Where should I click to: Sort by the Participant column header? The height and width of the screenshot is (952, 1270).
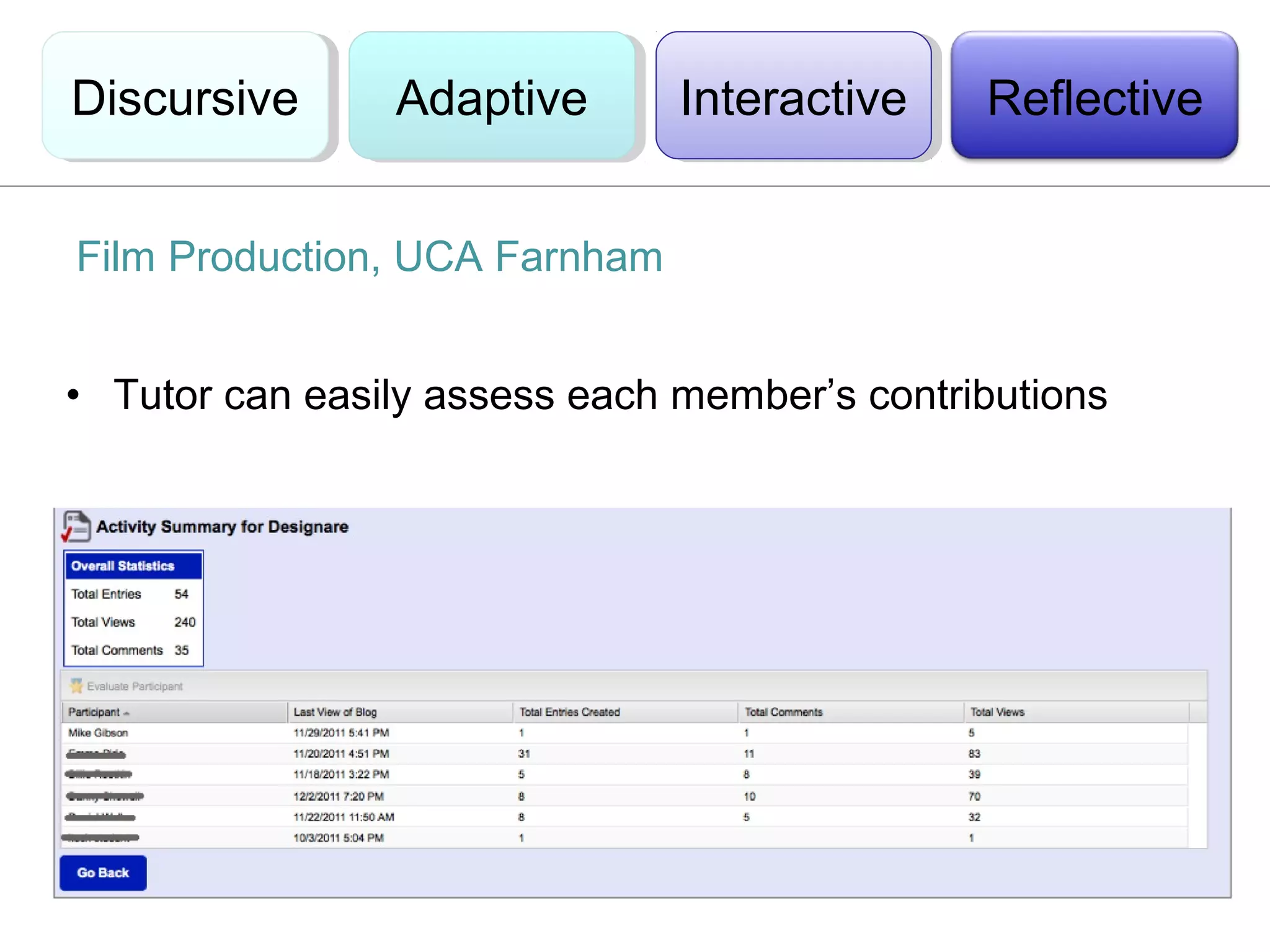click(x=174, y=712)
